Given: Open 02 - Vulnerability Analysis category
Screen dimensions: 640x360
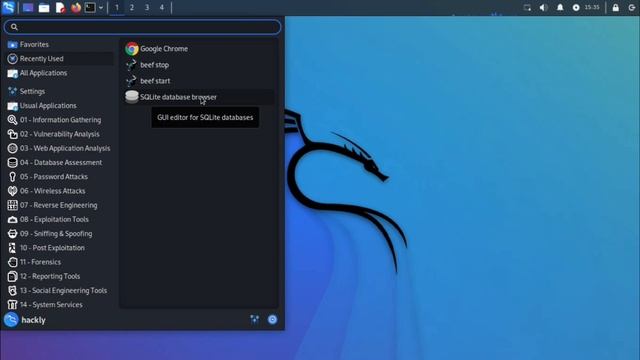Looking at the screenshot, I should click(60, 134).
